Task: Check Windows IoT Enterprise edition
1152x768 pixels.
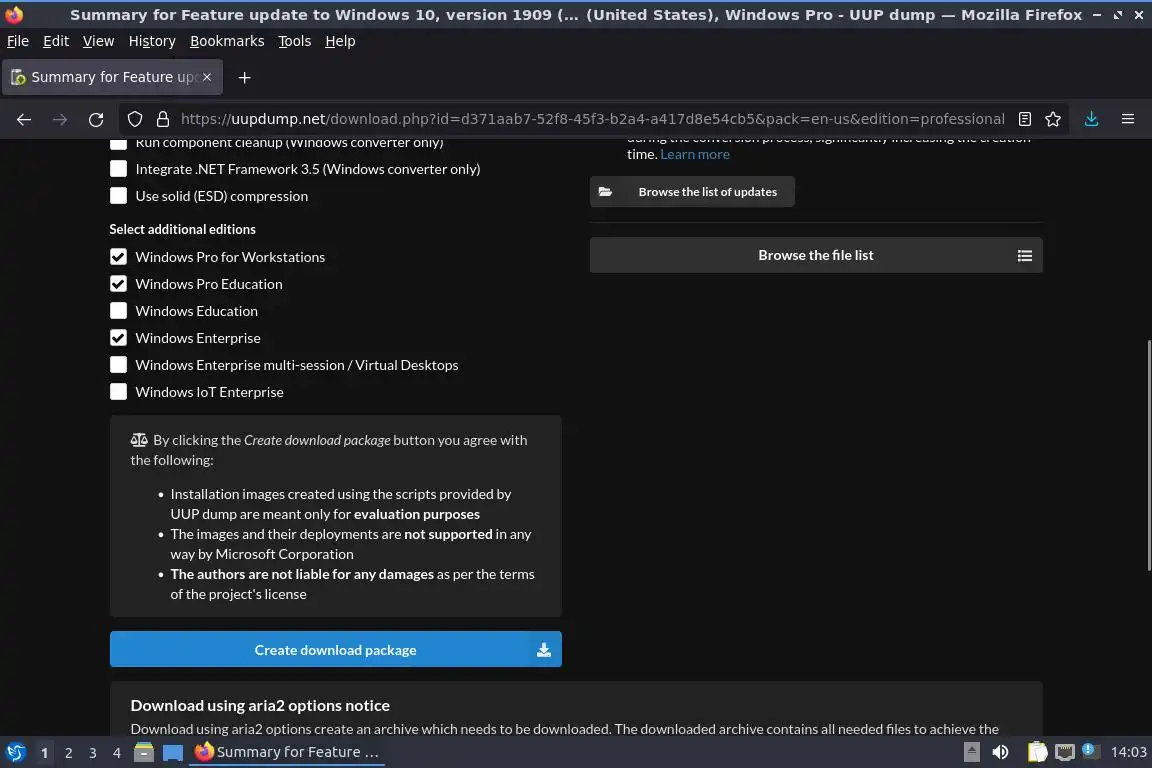Action: (118, 392)
